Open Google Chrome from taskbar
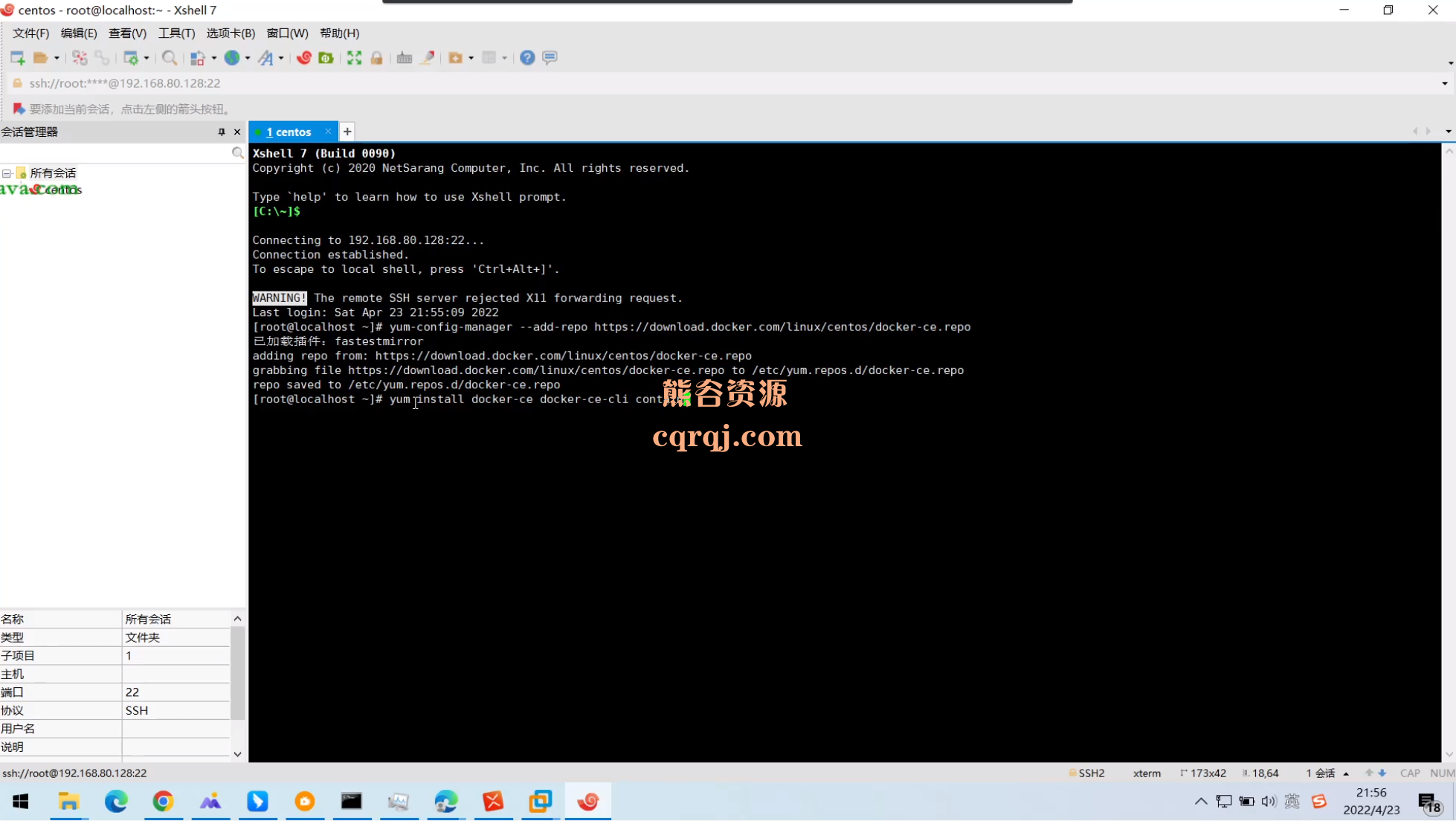Image resolution: width=1456 pixels, height=821 pixels. 164,802
